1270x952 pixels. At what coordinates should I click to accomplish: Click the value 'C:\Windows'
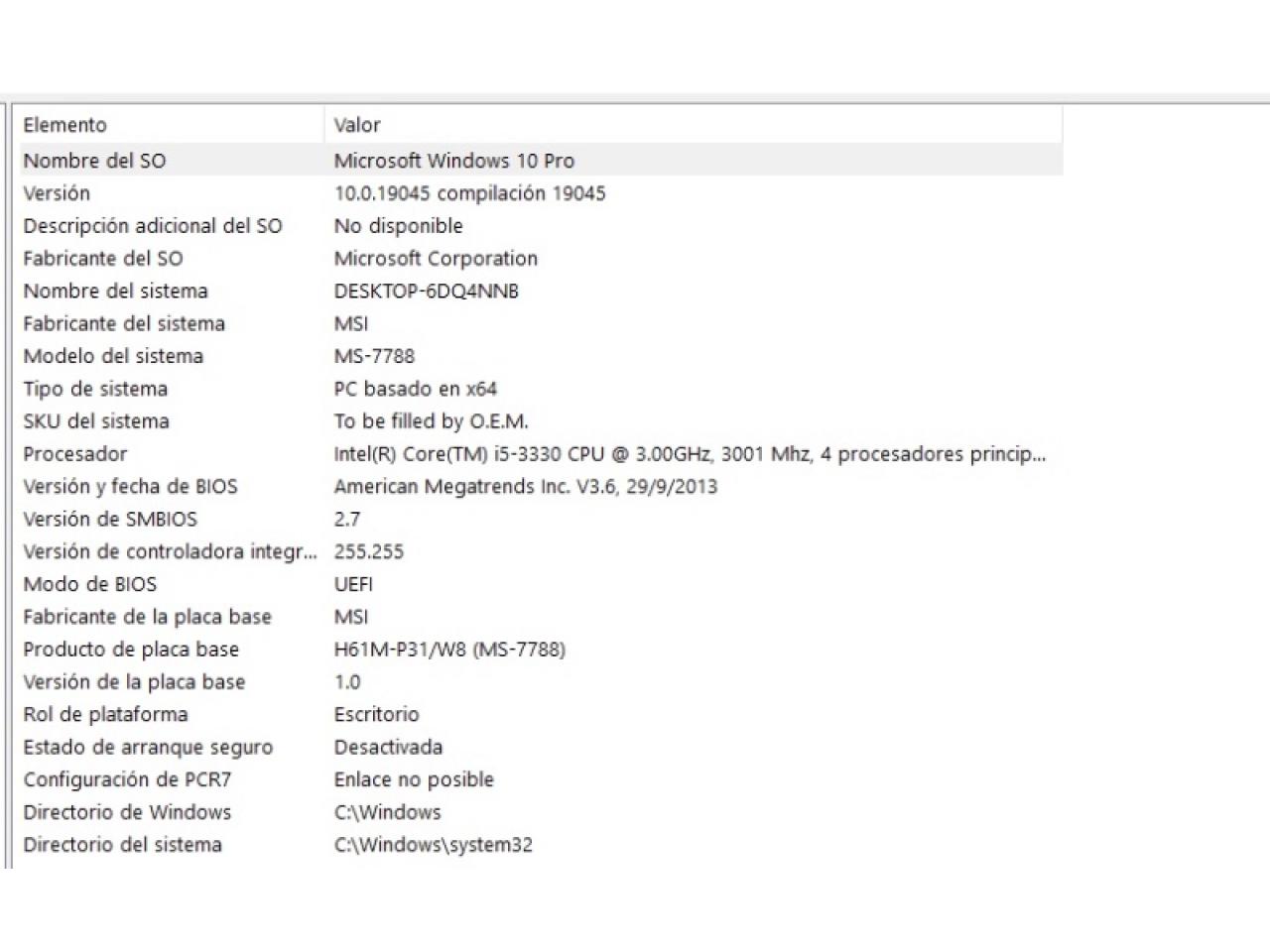(387, 813)
